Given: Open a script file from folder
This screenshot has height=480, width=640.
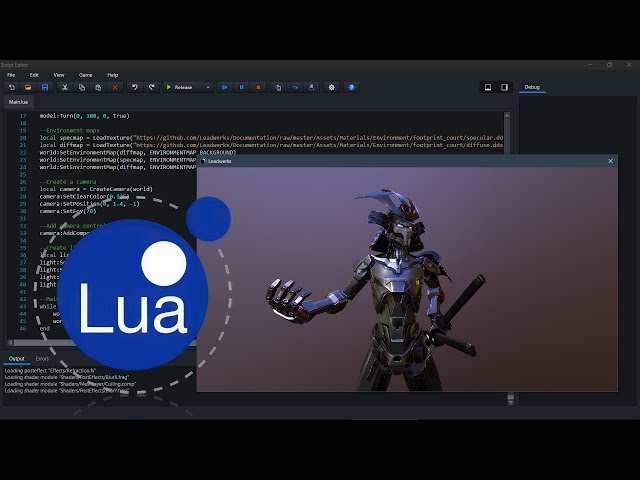Looking at the screenshot, I should [x=28, y=87].
